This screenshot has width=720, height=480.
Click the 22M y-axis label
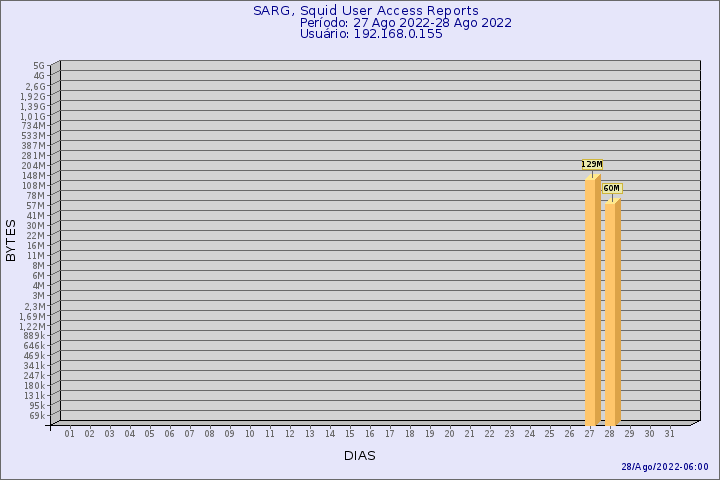point(36,236)
